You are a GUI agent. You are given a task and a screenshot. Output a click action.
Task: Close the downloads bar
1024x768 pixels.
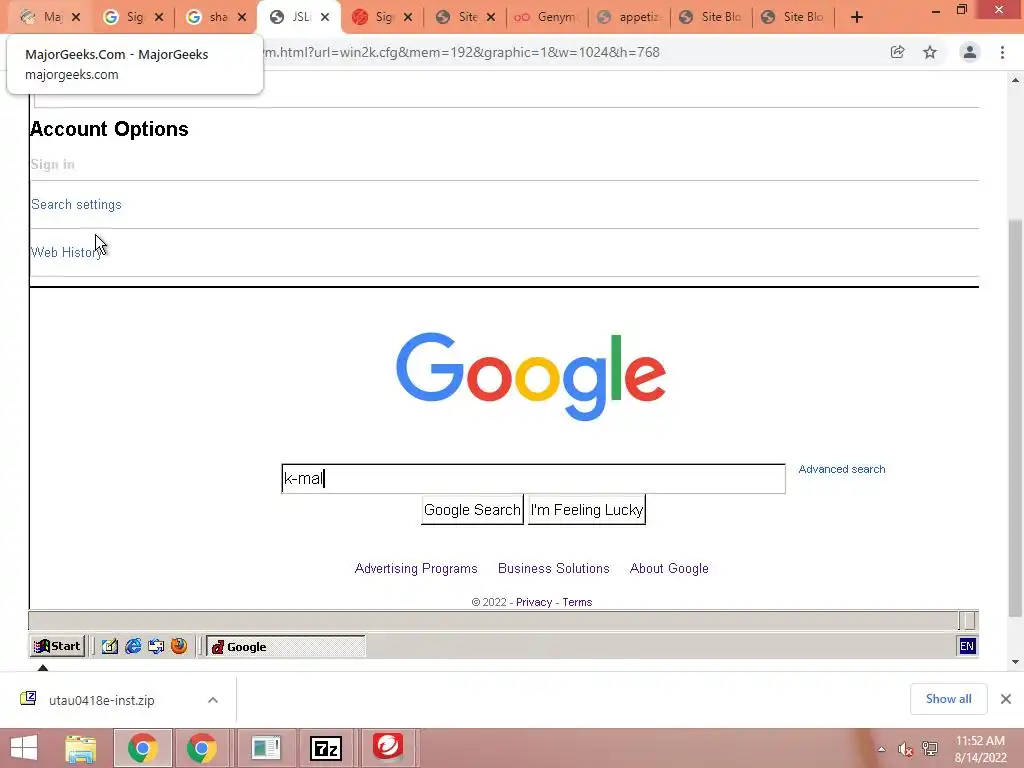point(1006,699)
